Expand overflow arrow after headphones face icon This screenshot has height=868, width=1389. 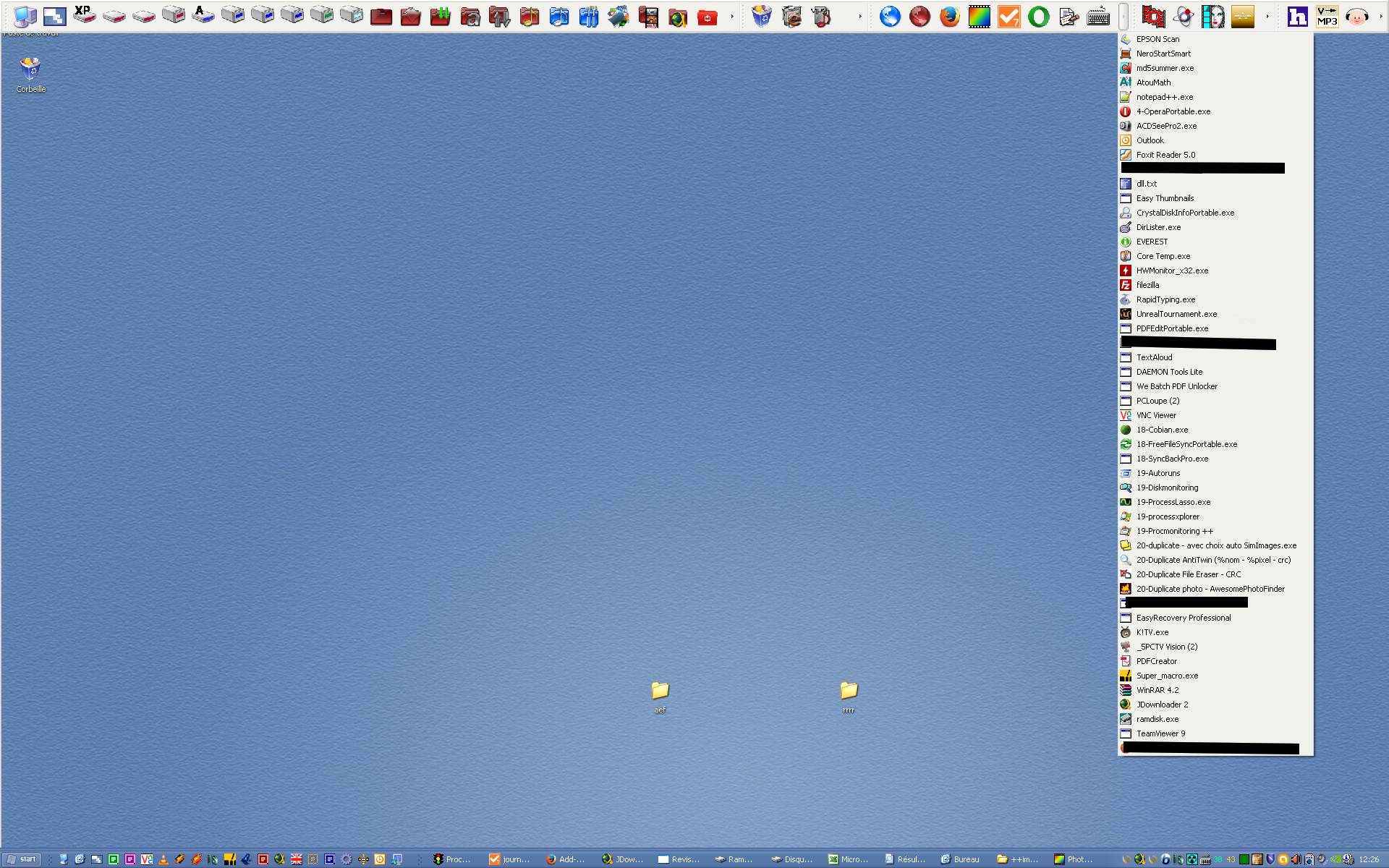pos(1380,17)
